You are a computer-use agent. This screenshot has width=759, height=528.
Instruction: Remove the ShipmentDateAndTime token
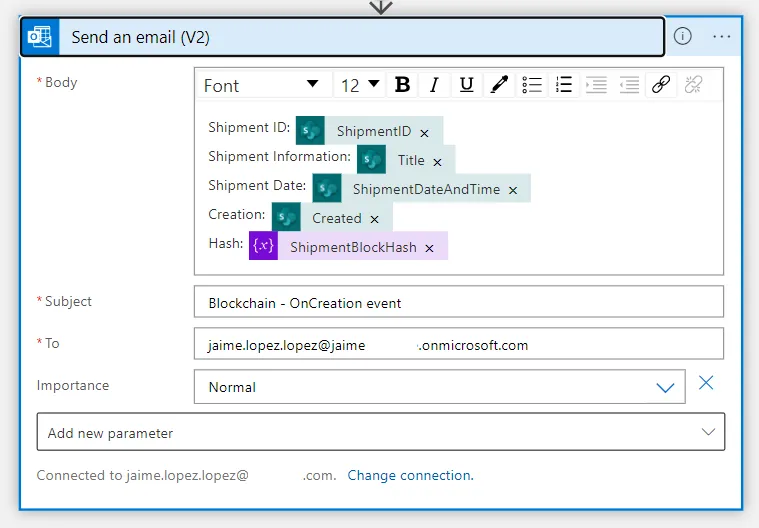point(513,191)
